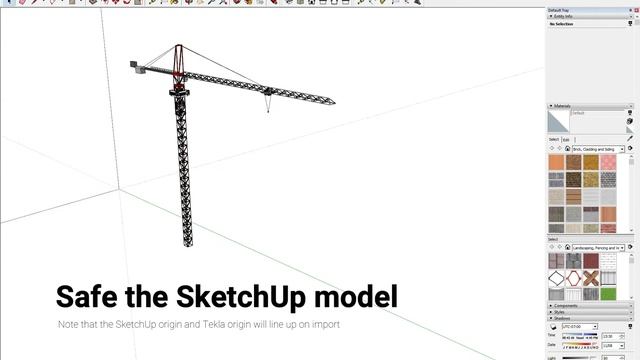Pick the red hexagon outline swatch
640x360 pixels.
click(x=573, y=278)
